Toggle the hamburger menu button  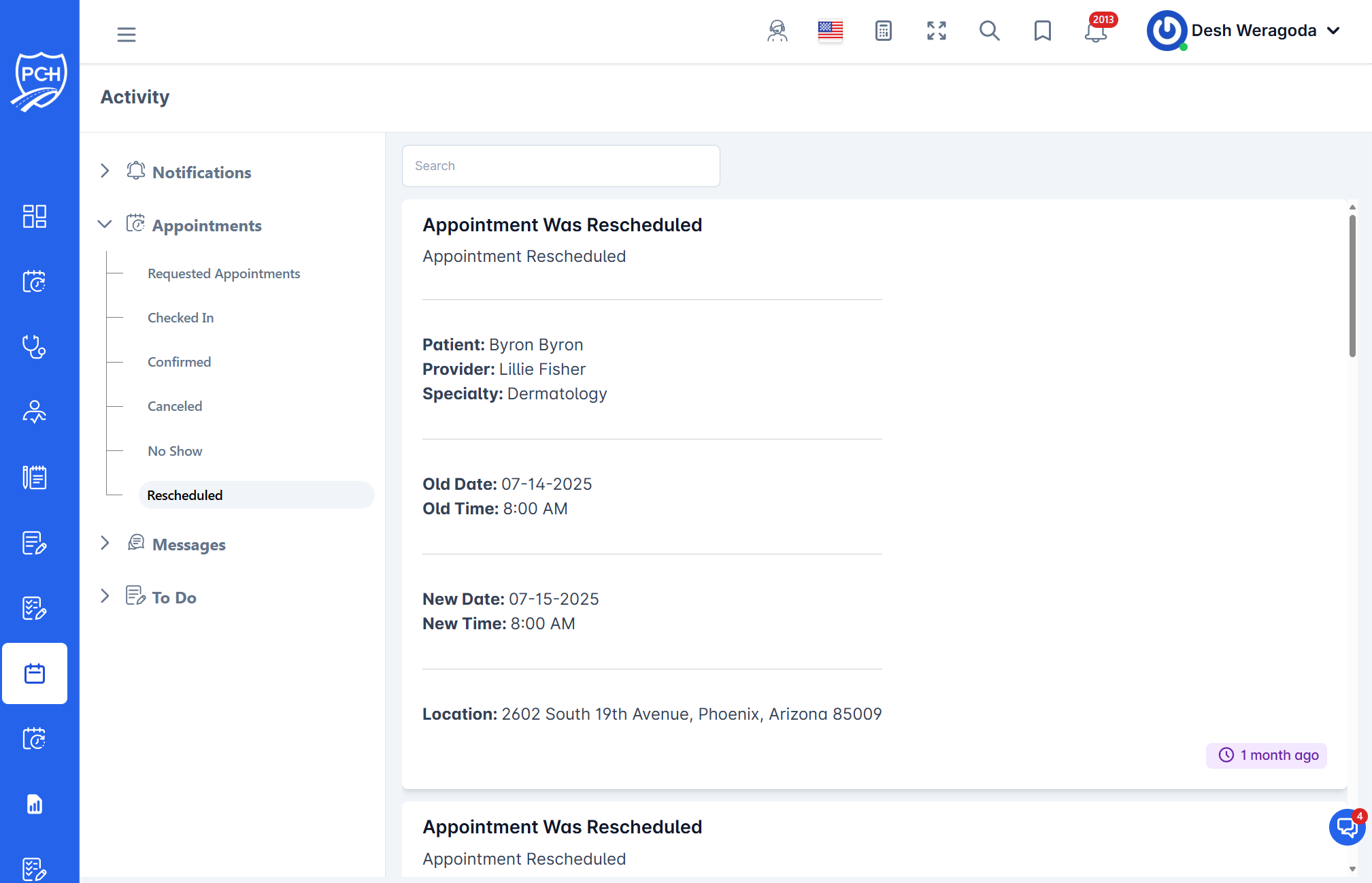(x=127, y=34)
